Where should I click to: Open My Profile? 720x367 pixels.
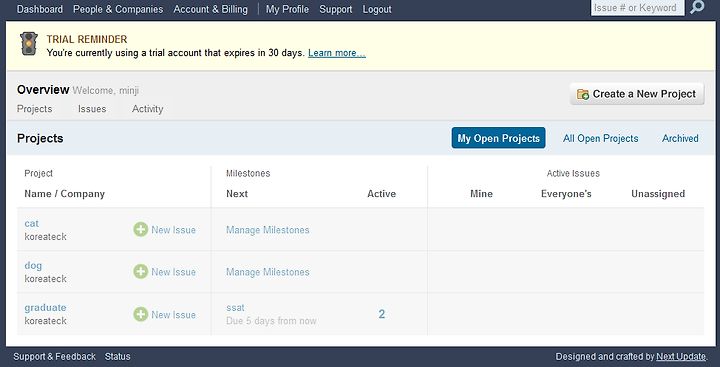287,9
